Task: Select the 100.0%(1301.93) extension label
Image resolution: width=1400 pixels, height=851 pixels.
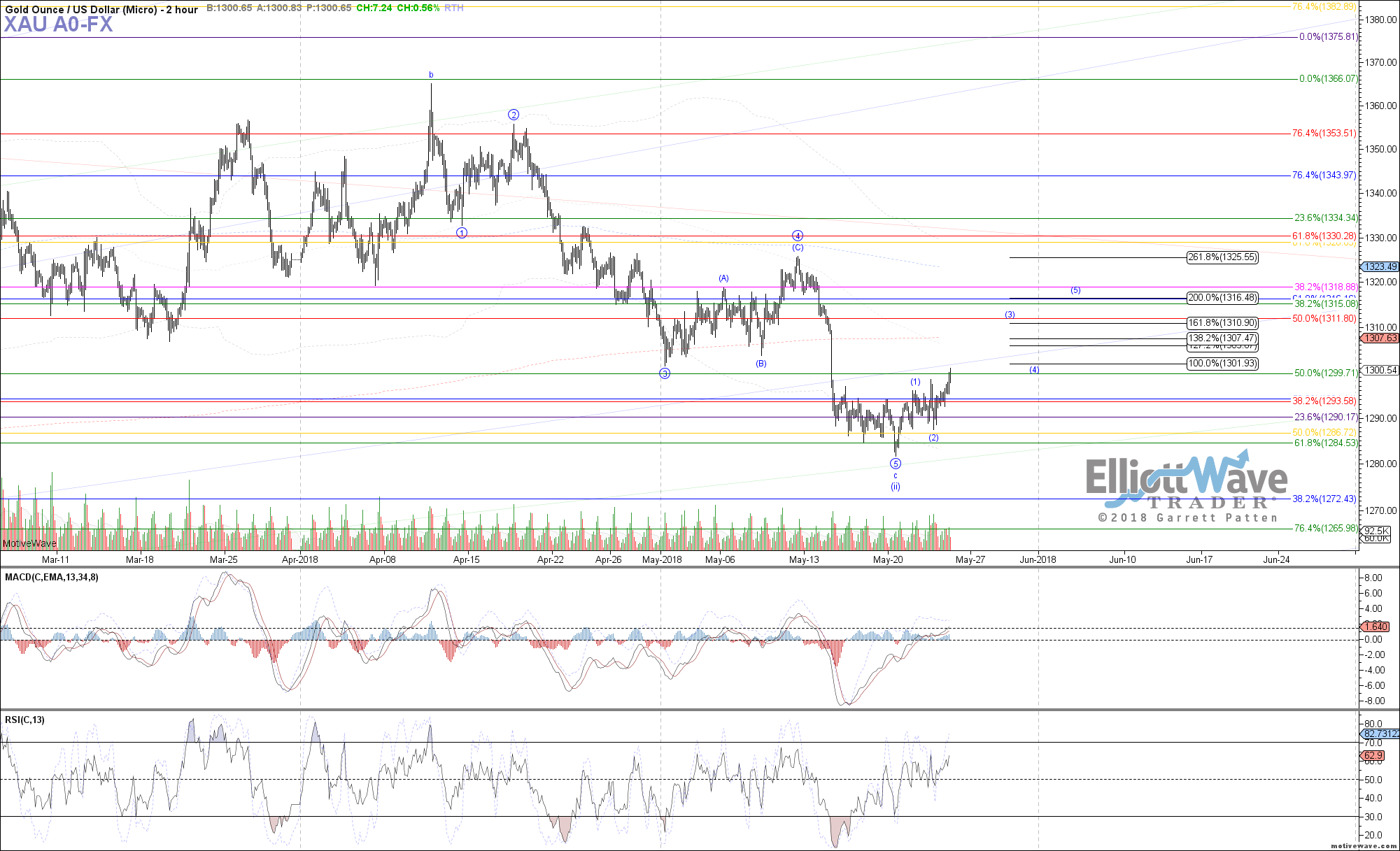Action: pyautogui.click(x=1222, y=364)
